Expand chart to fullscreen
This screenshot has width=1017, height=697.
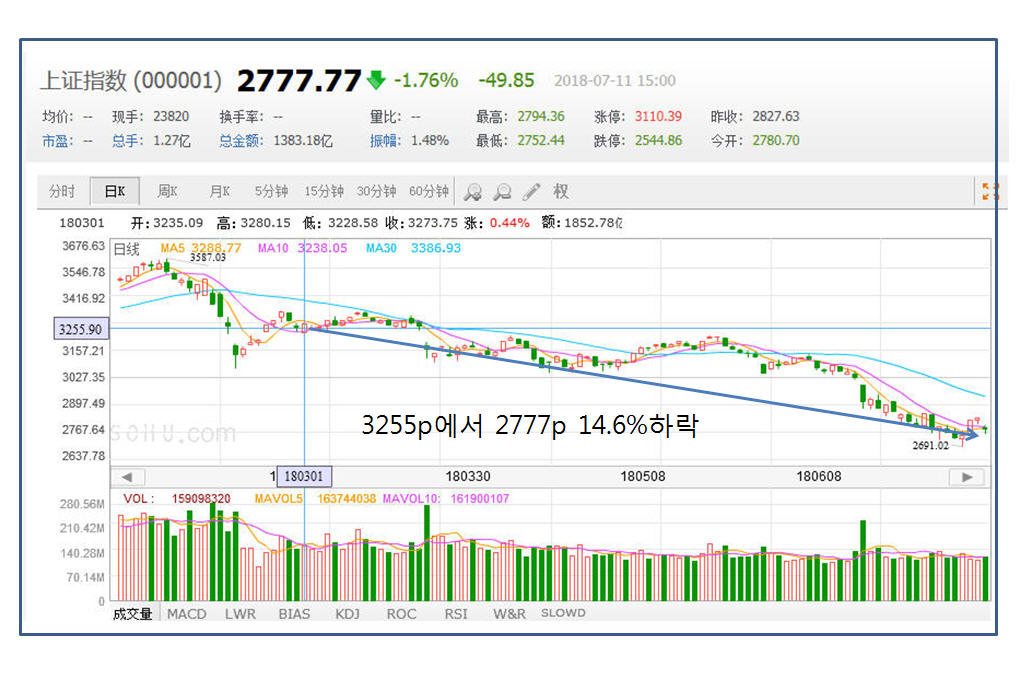tap(990, 192)
